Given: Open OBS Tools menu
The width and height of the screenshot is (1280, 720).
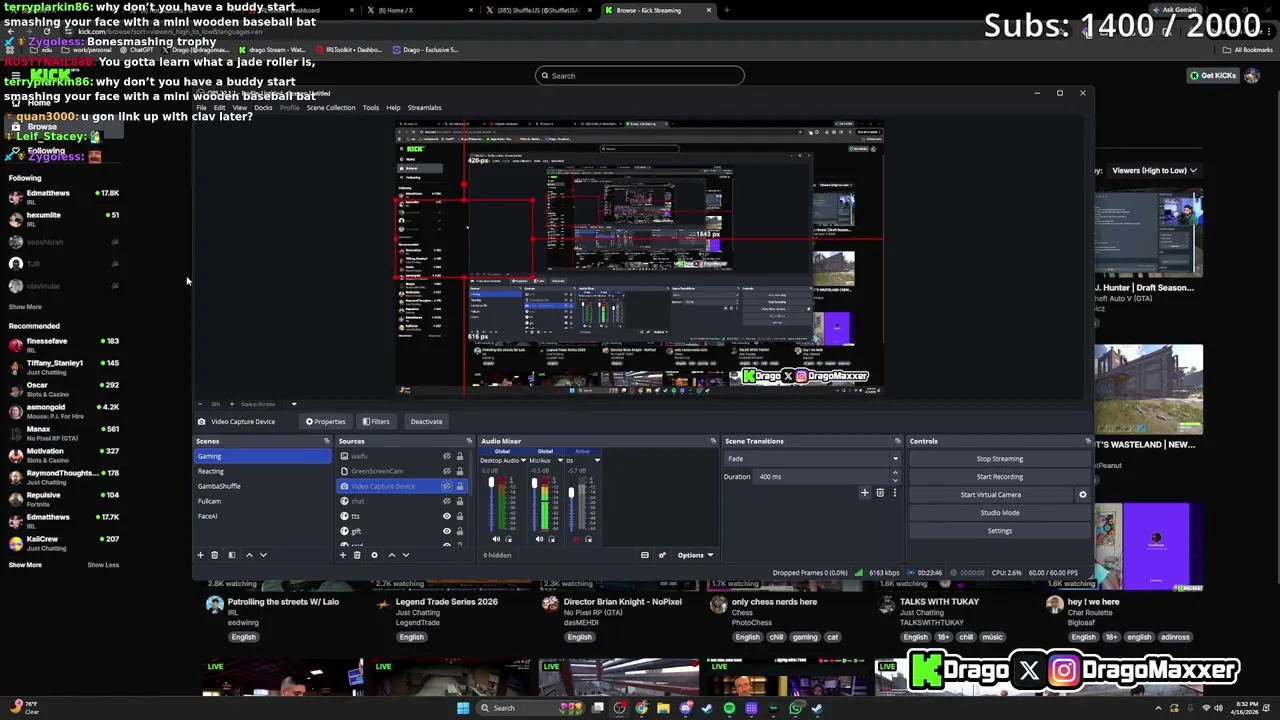Looking at the screenshot, I should click(370, 108).
